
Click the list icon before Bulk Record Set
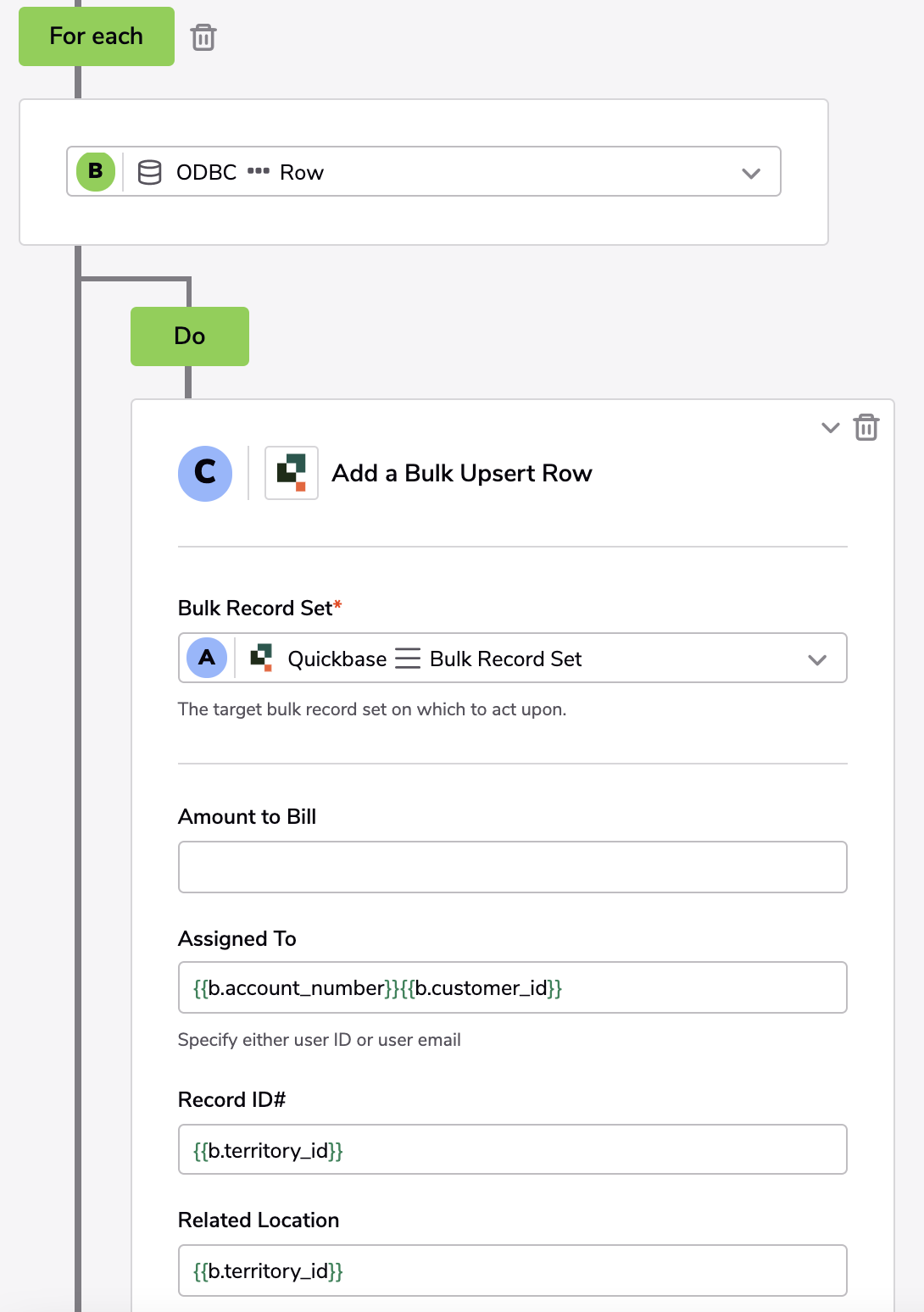pyautogui.click(x=408, y=659)
